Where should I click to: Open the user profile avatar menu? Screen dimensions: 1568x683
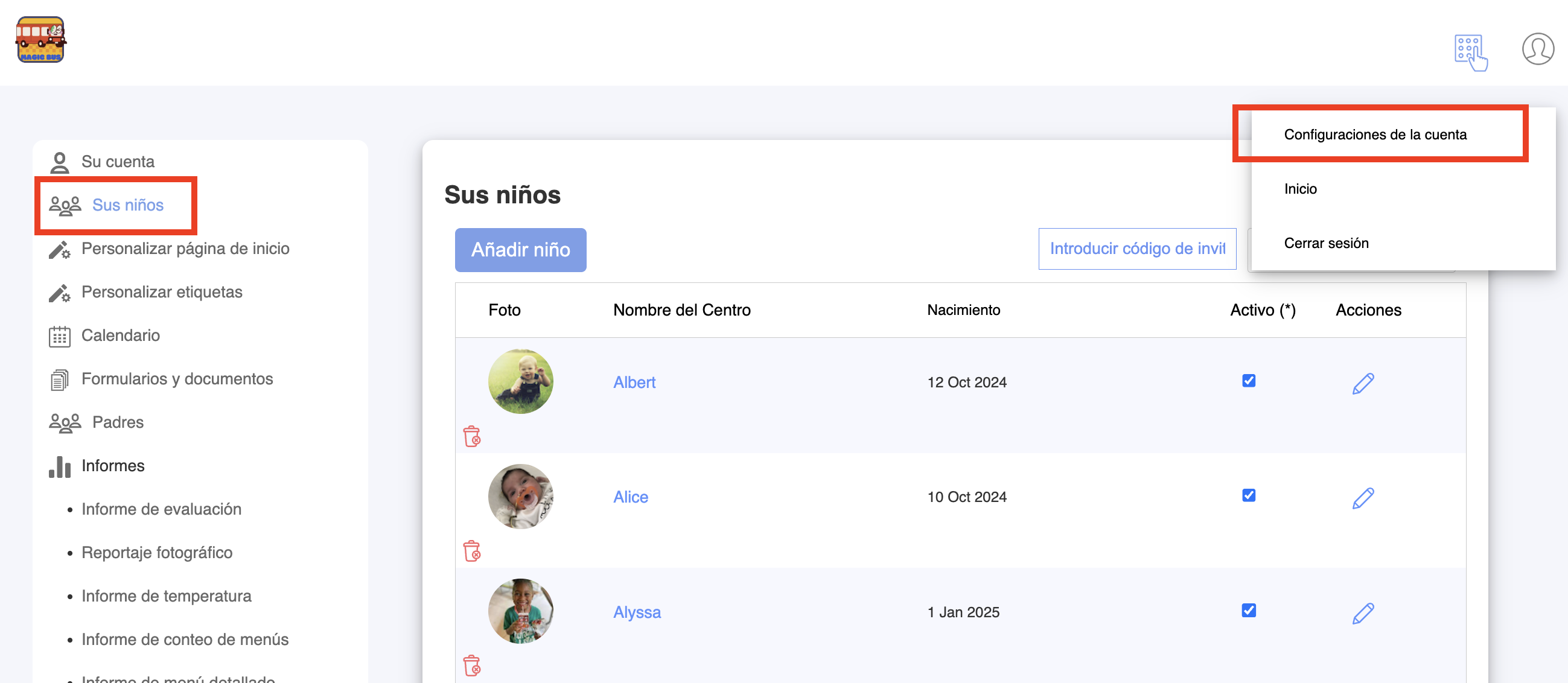[x=1537, y=49]
